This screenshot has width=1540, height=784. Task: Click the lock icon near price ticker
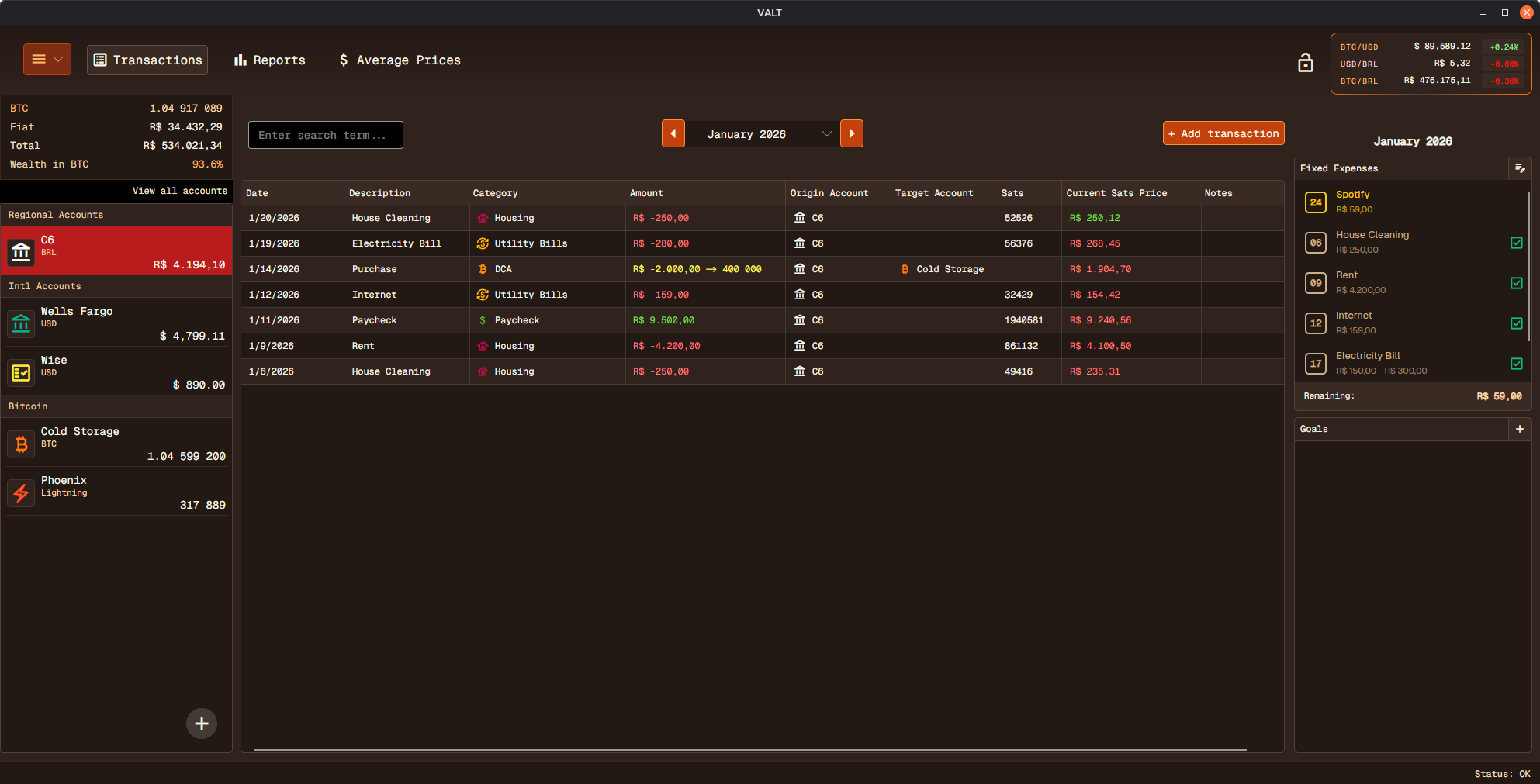(x=1305, y=63)
